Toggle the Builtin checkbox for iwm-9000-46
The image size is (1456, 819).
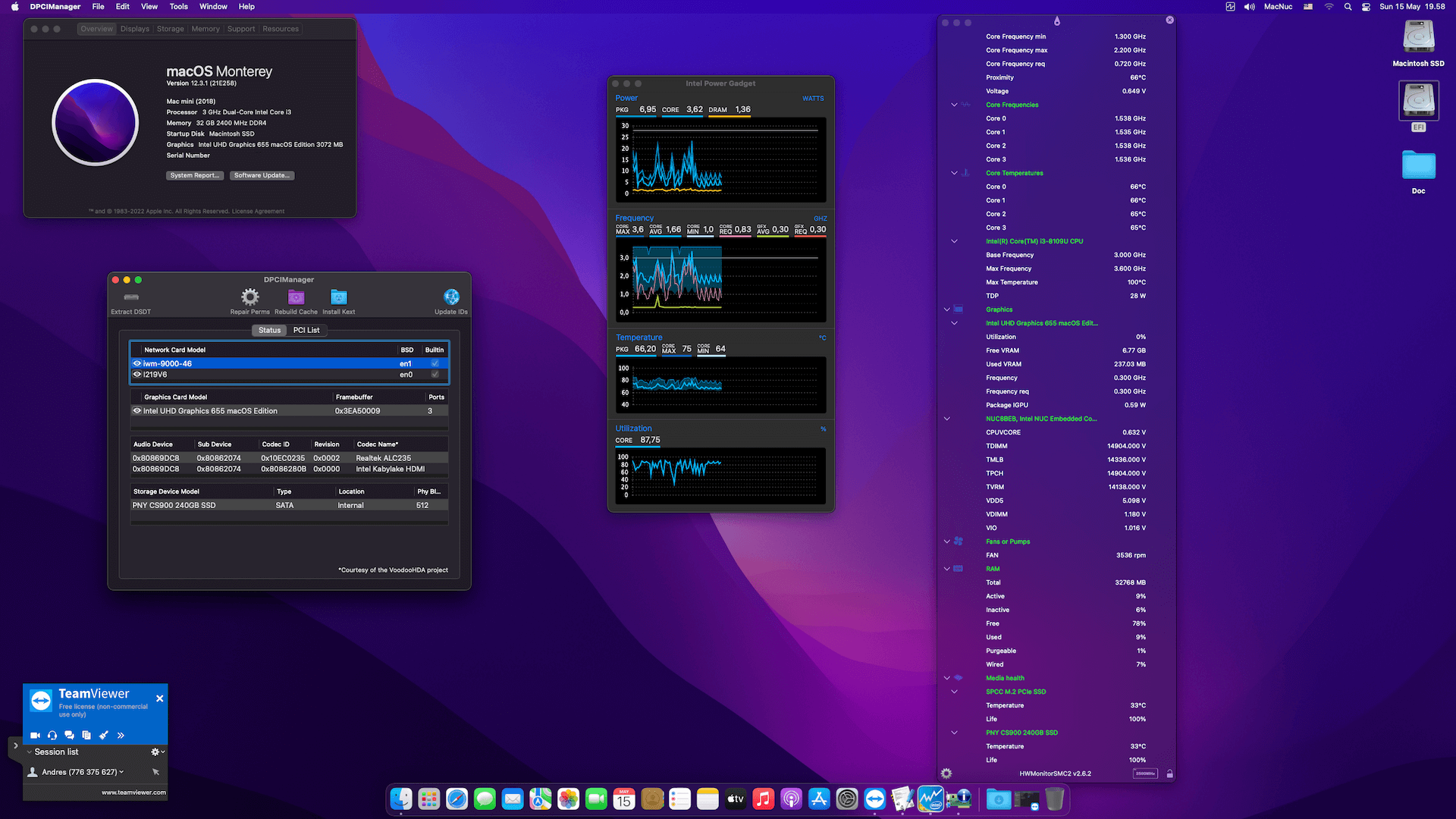(435, 363)
